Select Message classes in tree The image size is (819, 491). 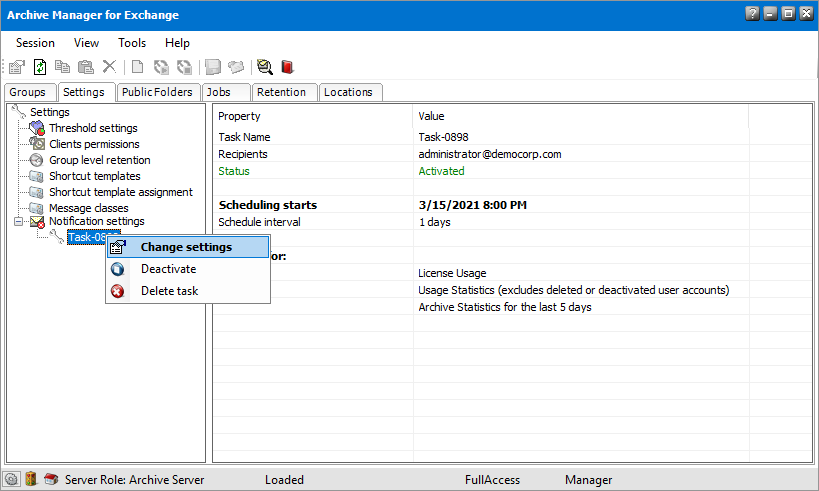88,208
